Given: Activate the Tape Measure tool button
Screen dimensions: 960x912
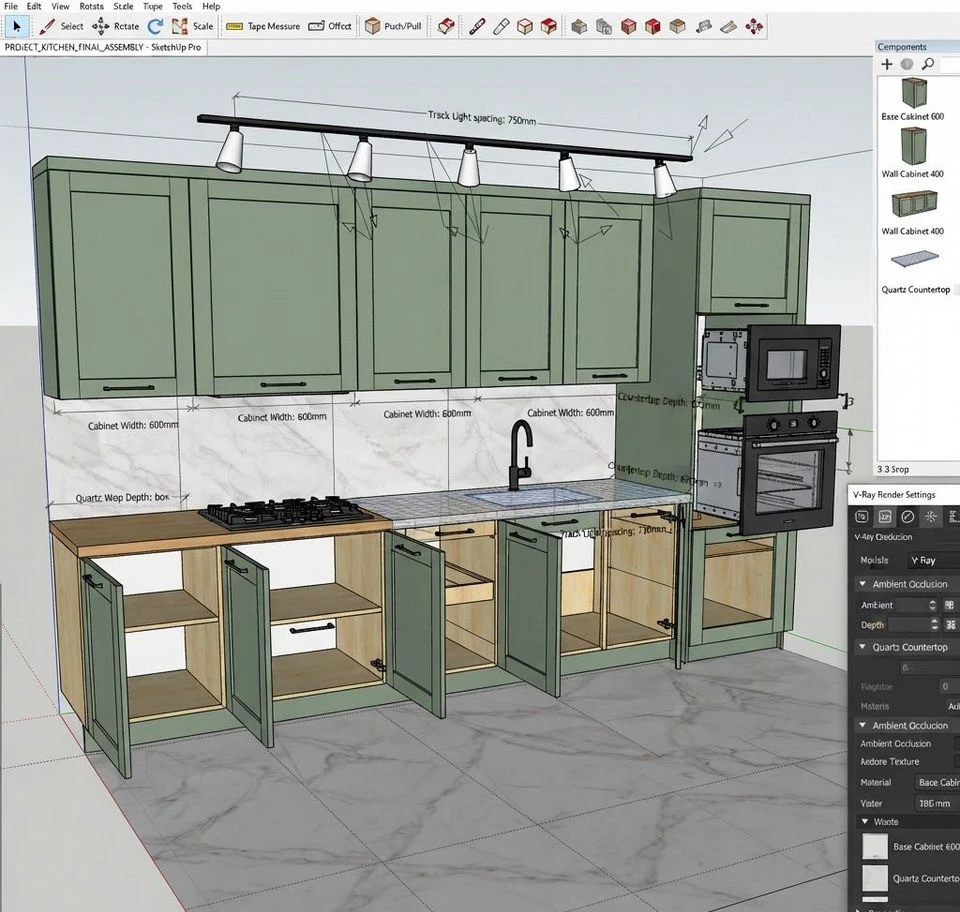Looking at the screenshot, I should [263, 26].
